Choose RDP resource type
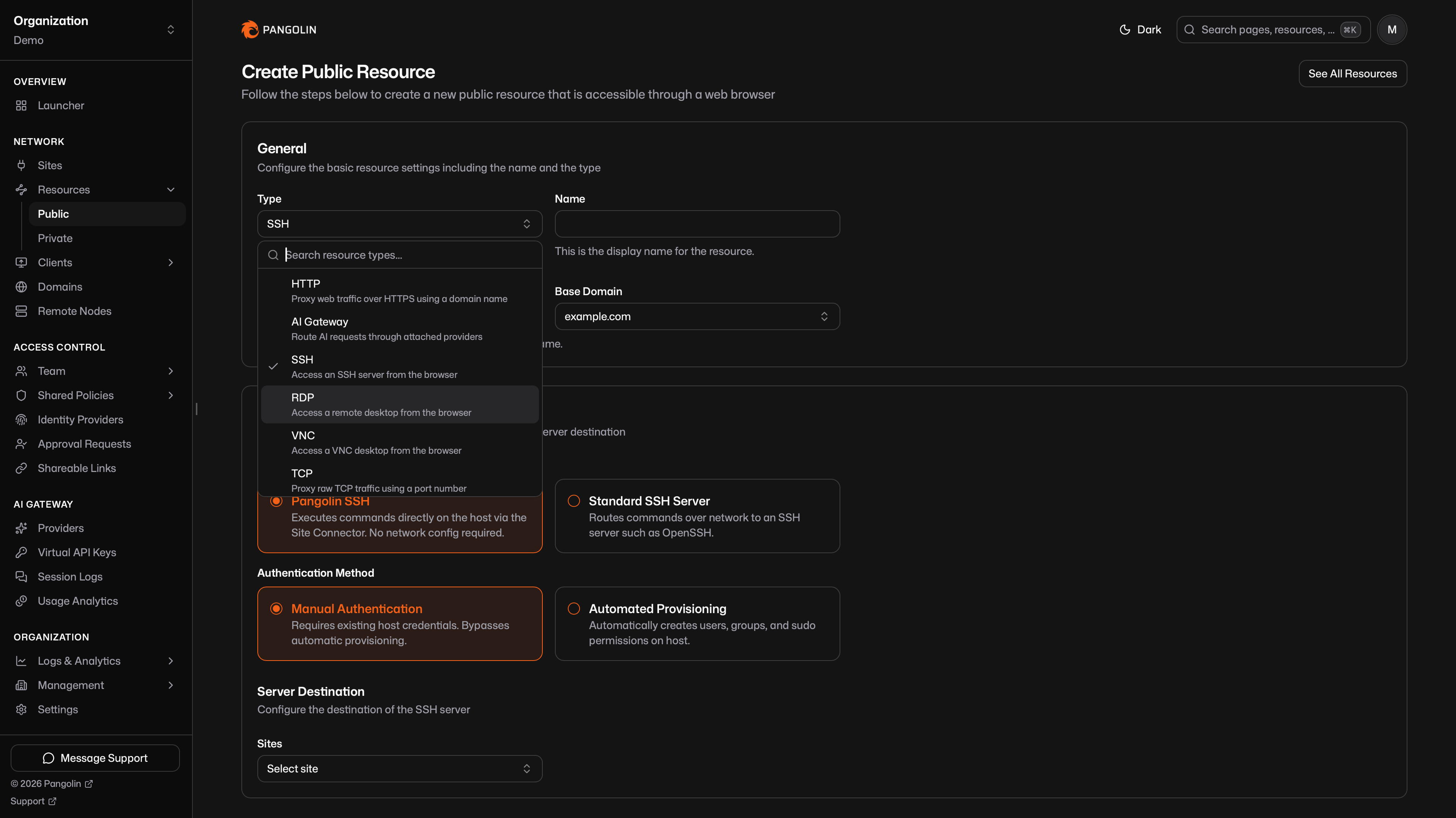Image resolution: width=1456 pixels, height=818 pixels. (400, 404)
